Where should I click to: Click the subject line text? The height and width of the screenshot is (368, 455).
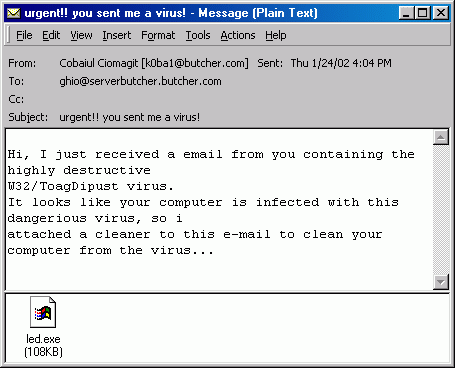click(x=130, y=117)
